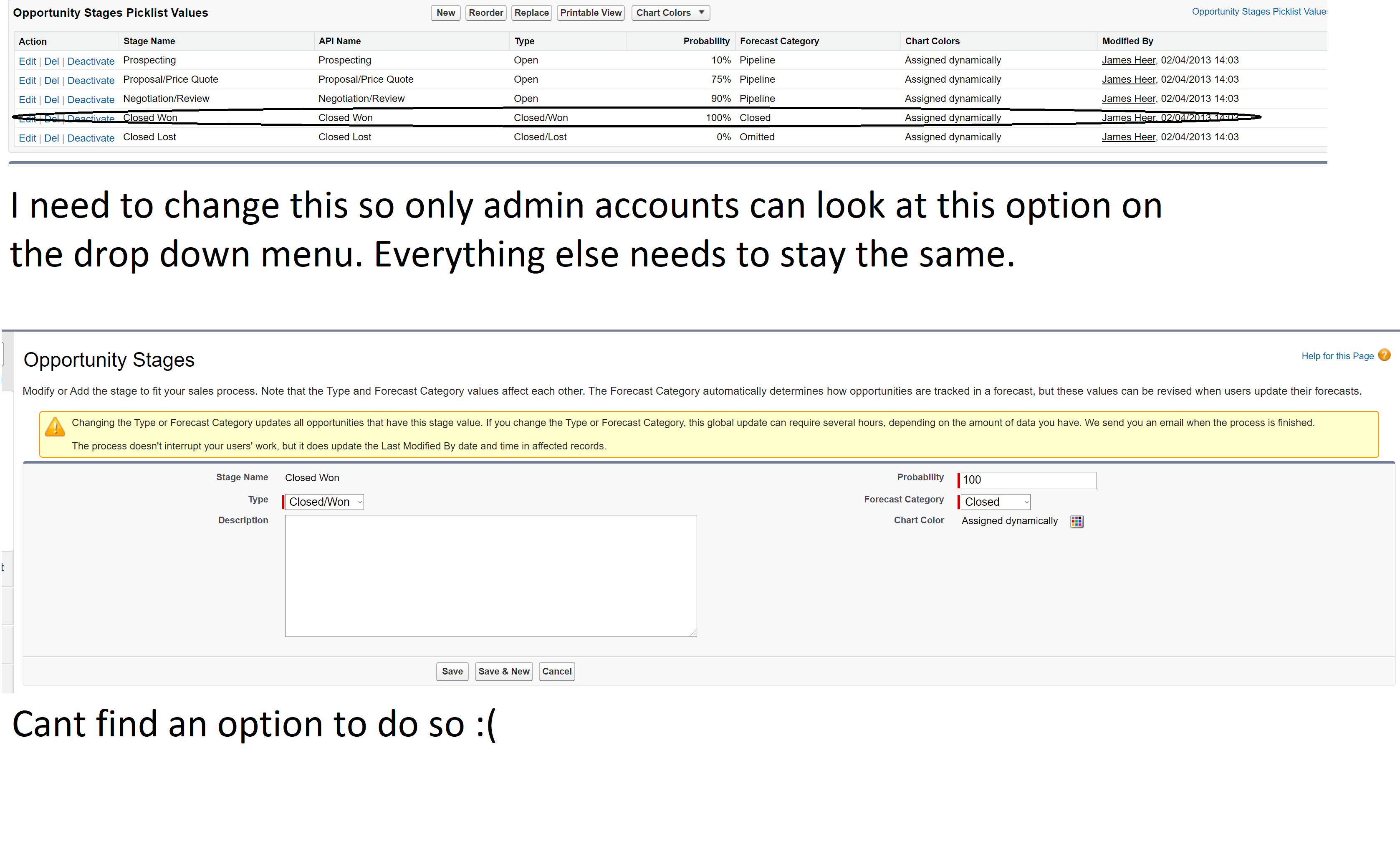Click the Replace button
This screenshot has height=842, width=1400.
[531, 13]
